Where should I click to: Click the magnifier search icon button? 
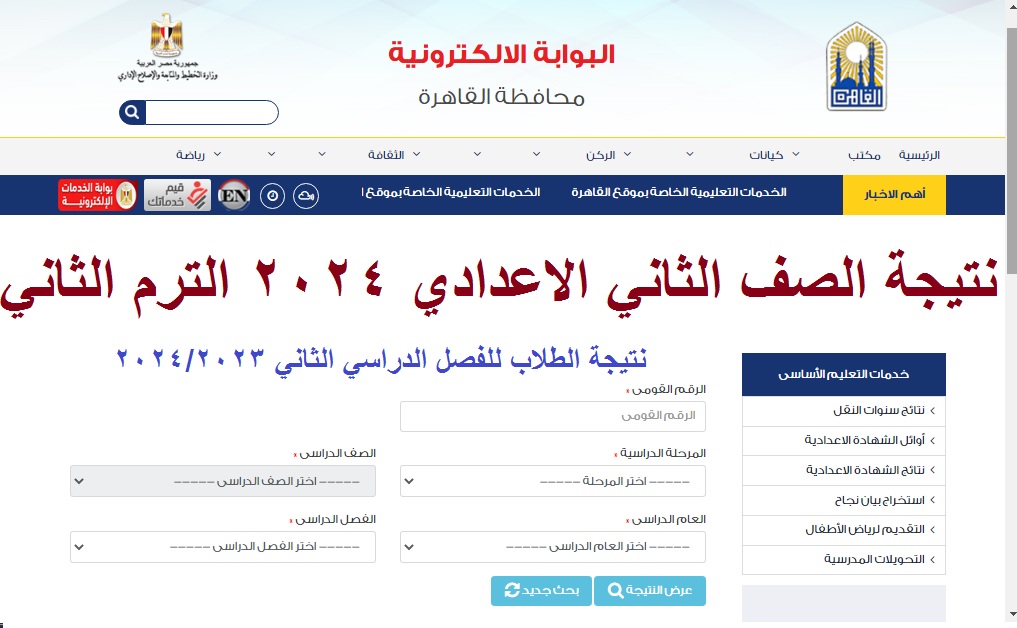[132, 112]
